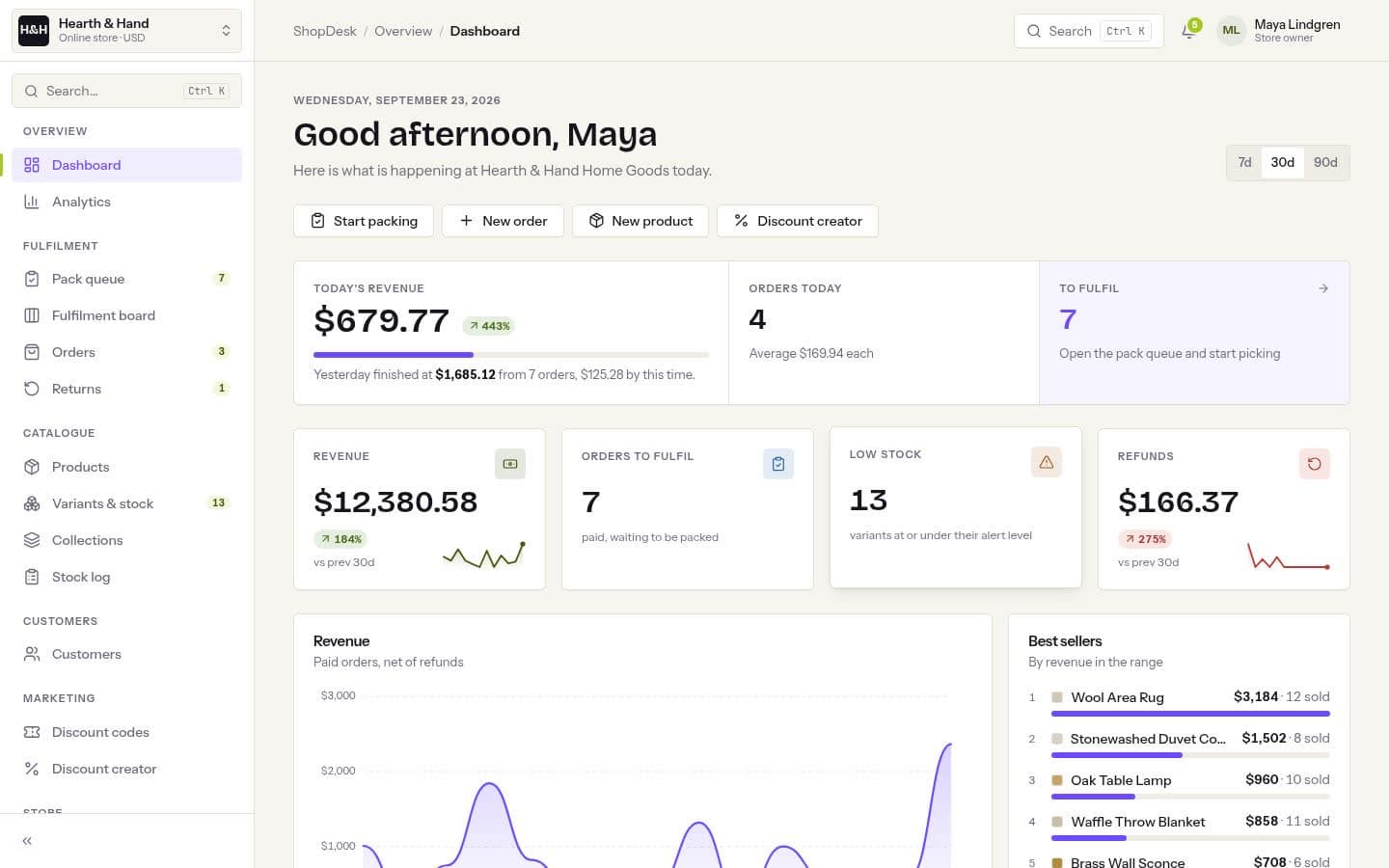Click the Wool Area Rug best seller
The width and height of the screenshot is (1389, 868).
click(x=1117, y=697)
